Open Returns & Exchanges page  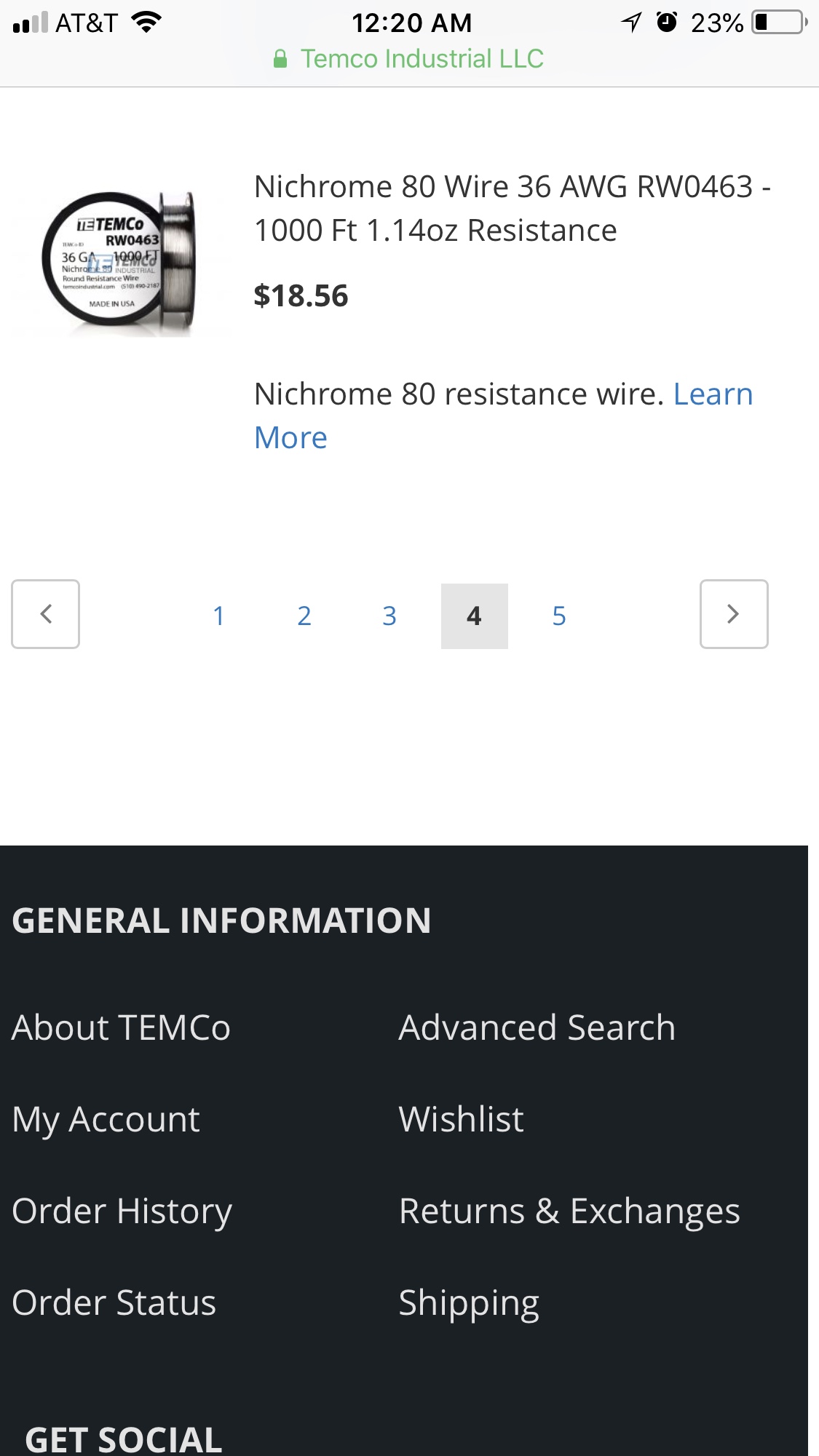coord(569,1211)
